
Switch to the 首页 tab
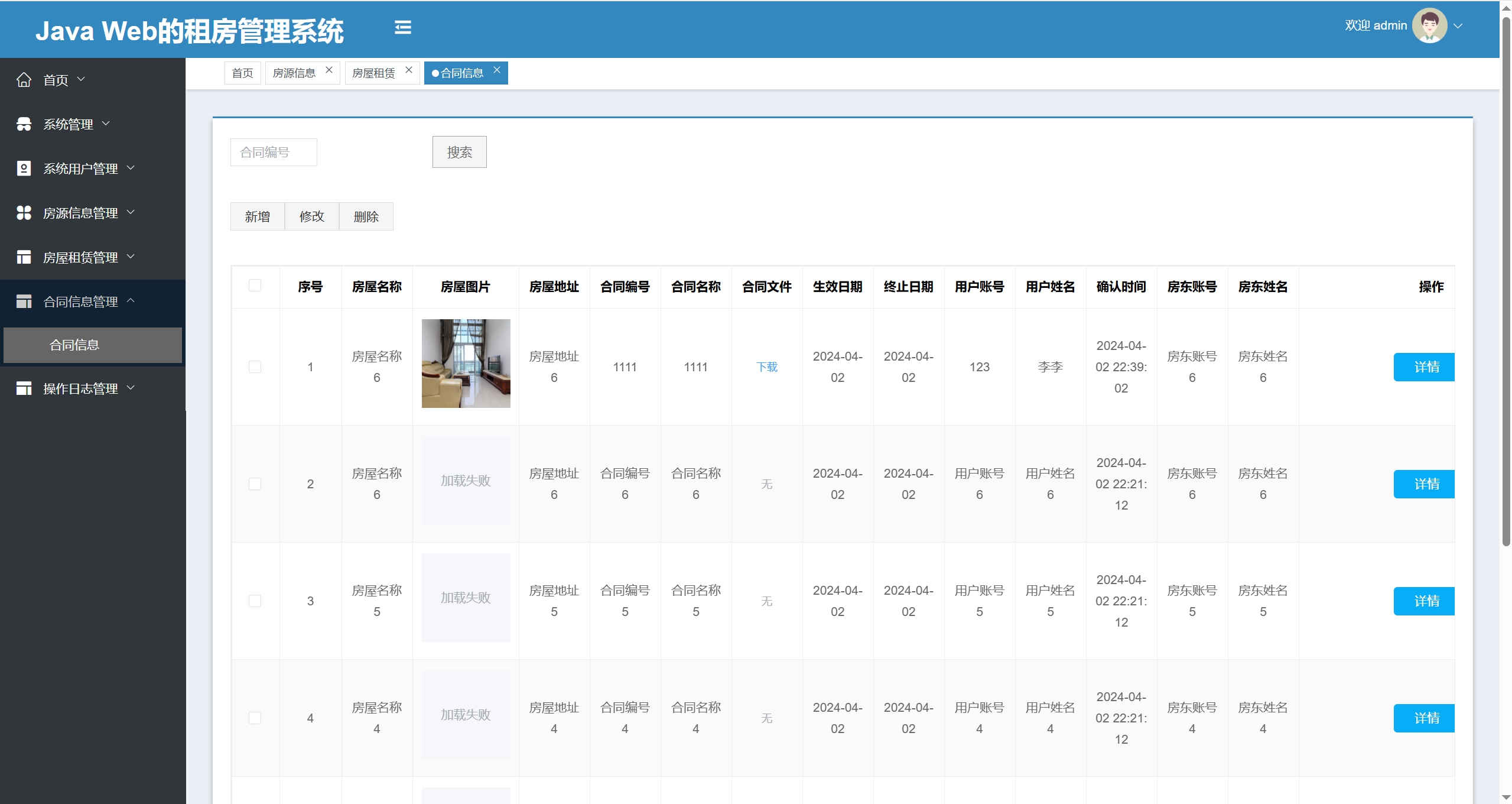coord(242,73)
